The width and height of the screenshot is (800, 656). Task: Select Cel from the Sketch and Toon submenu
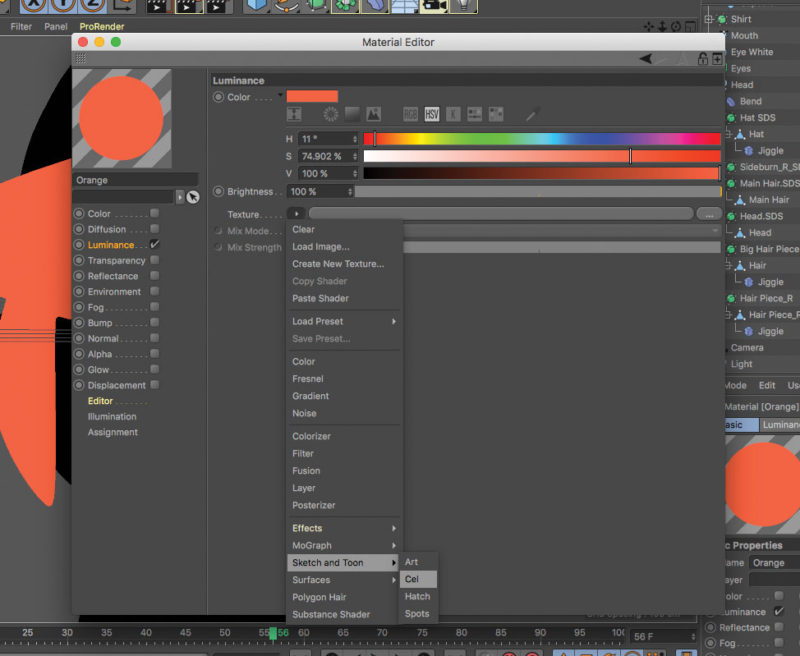(x=415, y=579)
